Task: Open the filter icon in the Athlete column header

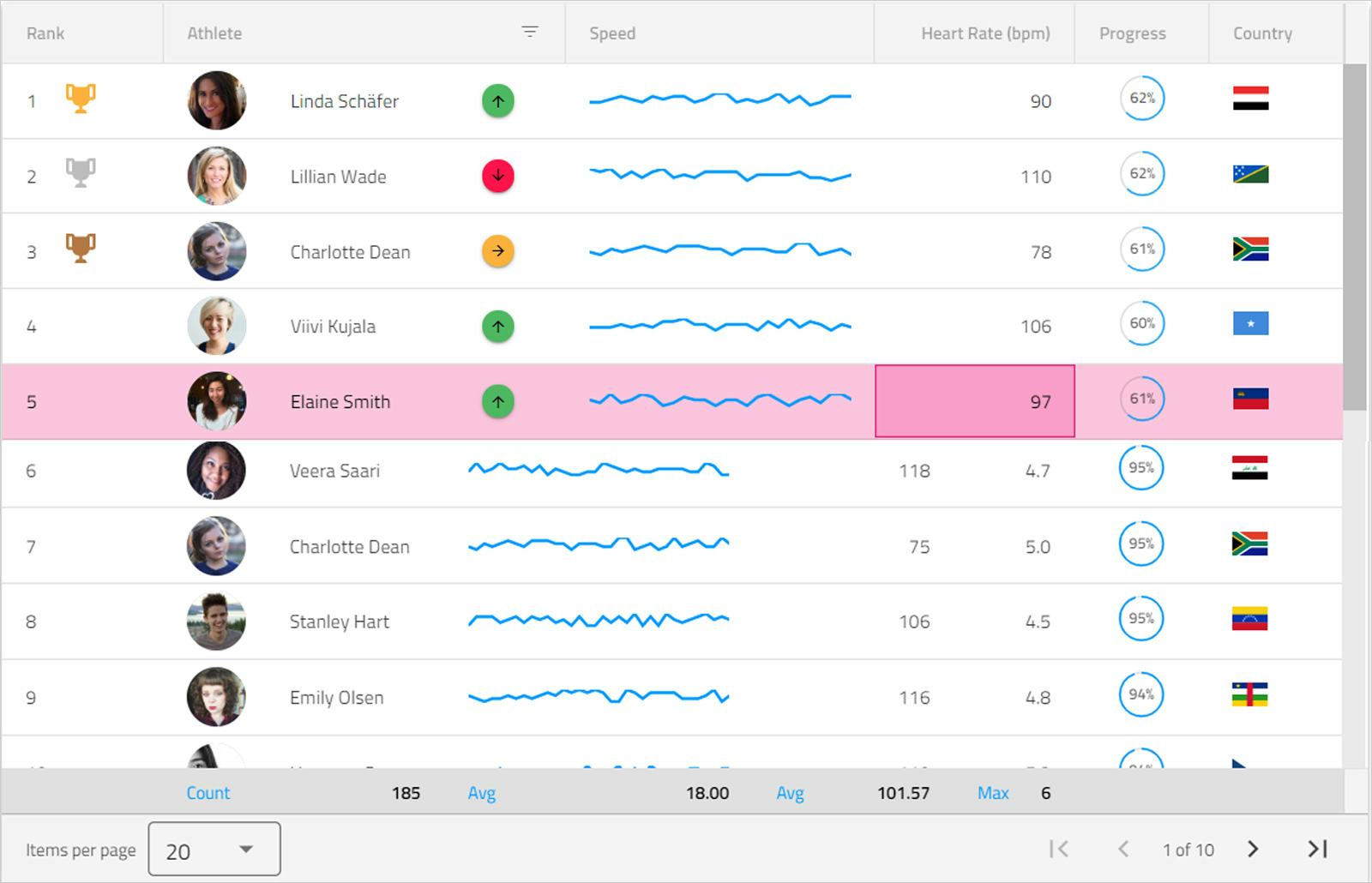Action: click(x=530, y=33)
